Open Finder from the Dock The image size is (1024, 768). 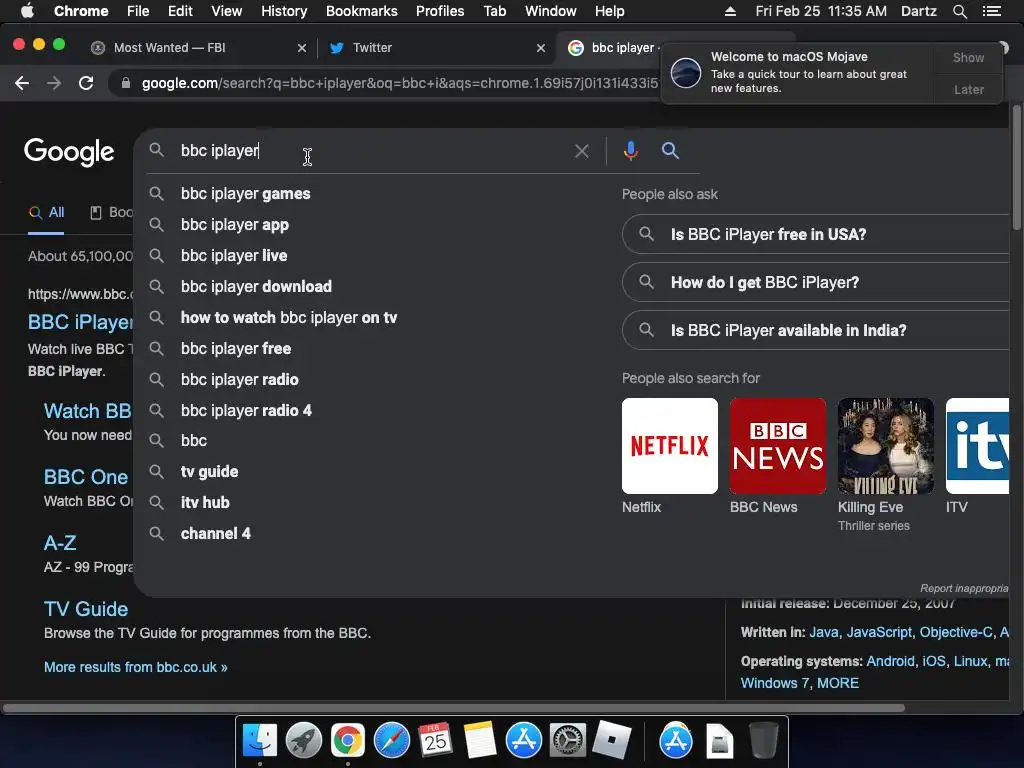[x=260, y=741]
